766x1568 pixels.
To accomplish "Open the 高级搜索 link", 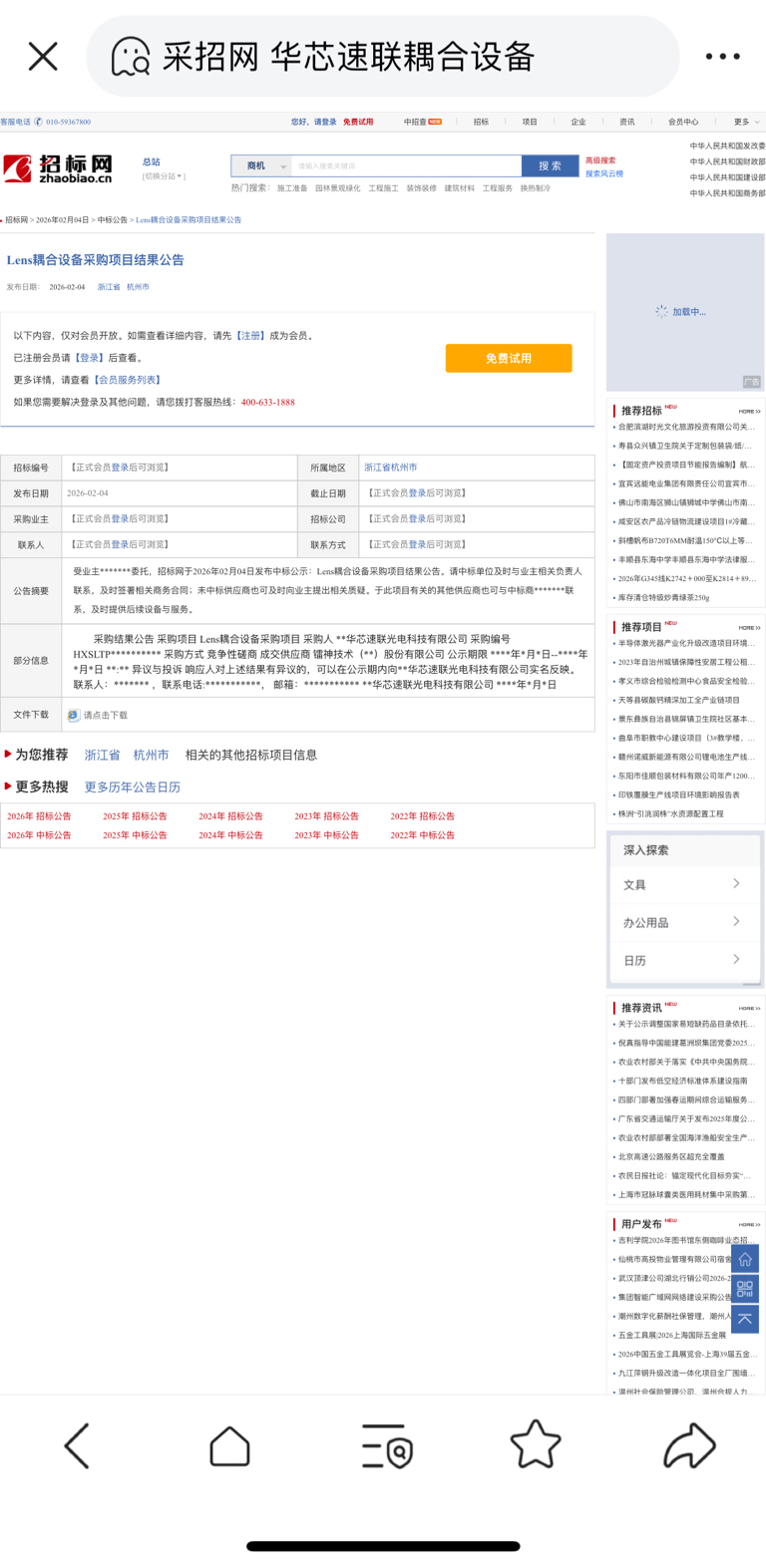I will click(x=600, y=160).
